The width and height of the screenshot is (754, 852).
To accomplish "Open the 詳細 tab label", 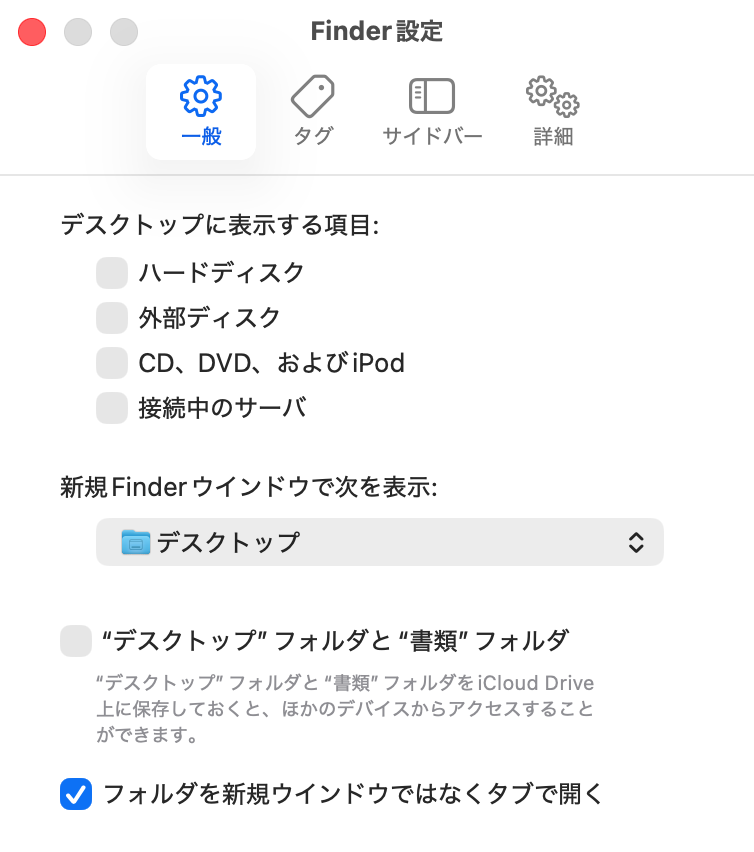I will pos(553,137).
